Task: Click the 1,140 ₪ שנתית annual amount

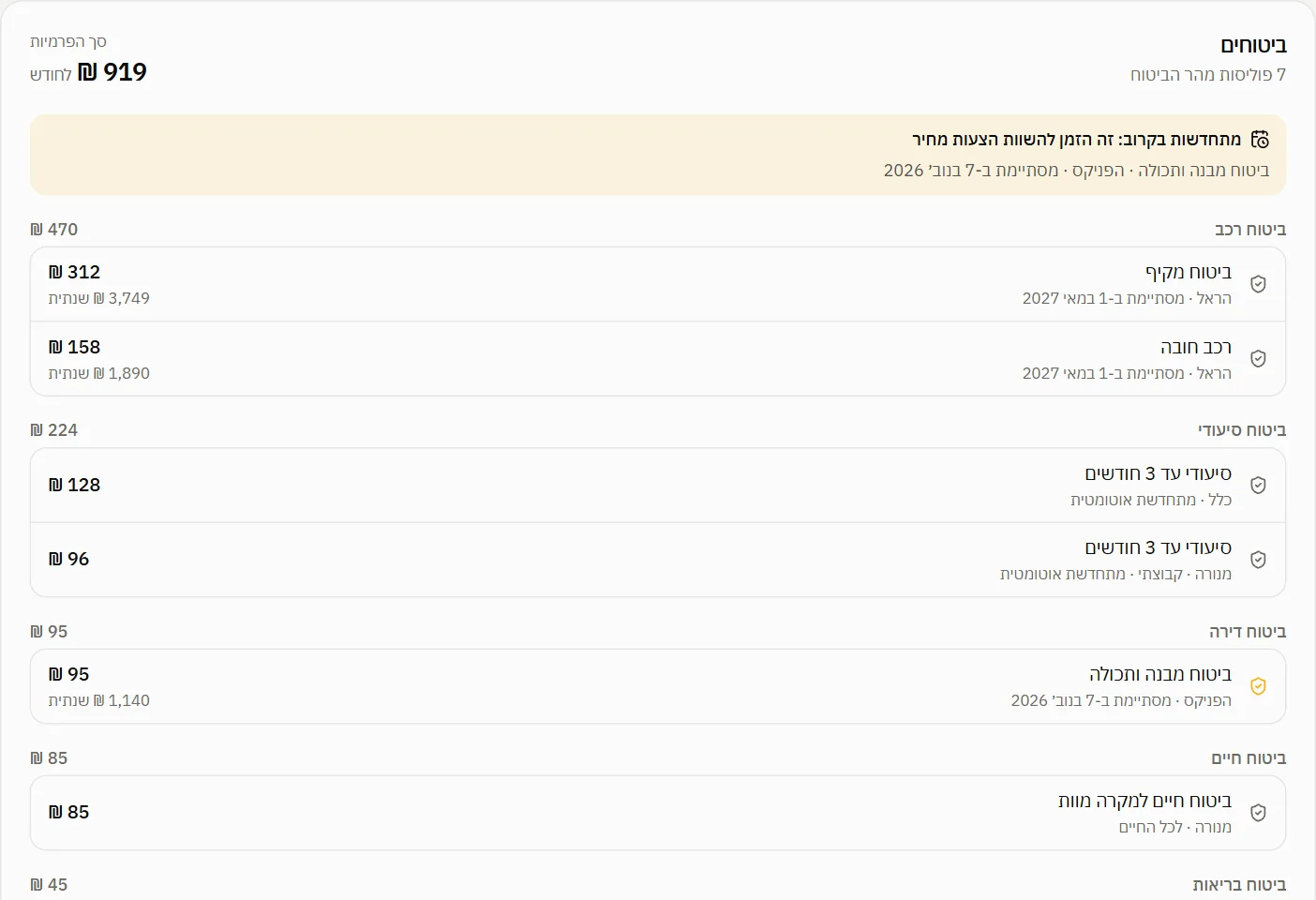Action: pyautogui.click(x=99, y=700)
